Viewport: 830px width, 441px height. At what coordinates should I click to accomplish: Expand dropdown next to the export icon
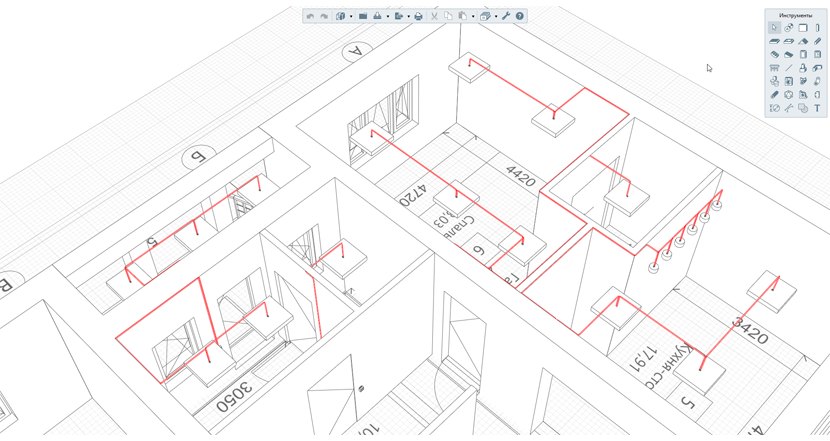[409, 16]
